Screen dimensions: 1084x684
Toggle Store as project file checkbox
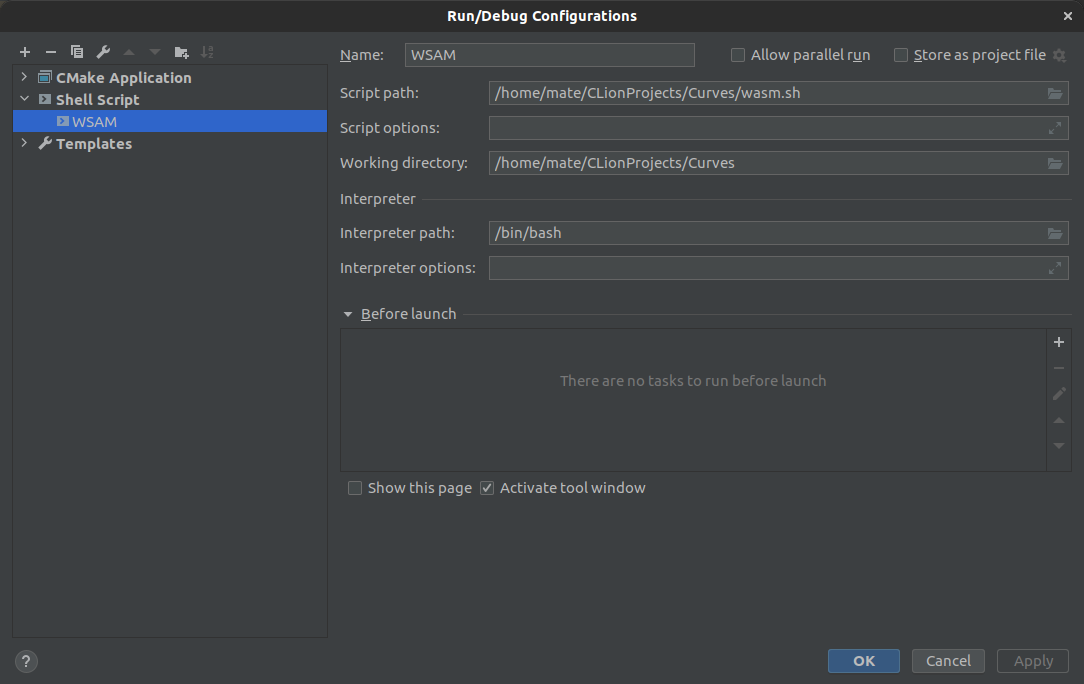[901, 55]
